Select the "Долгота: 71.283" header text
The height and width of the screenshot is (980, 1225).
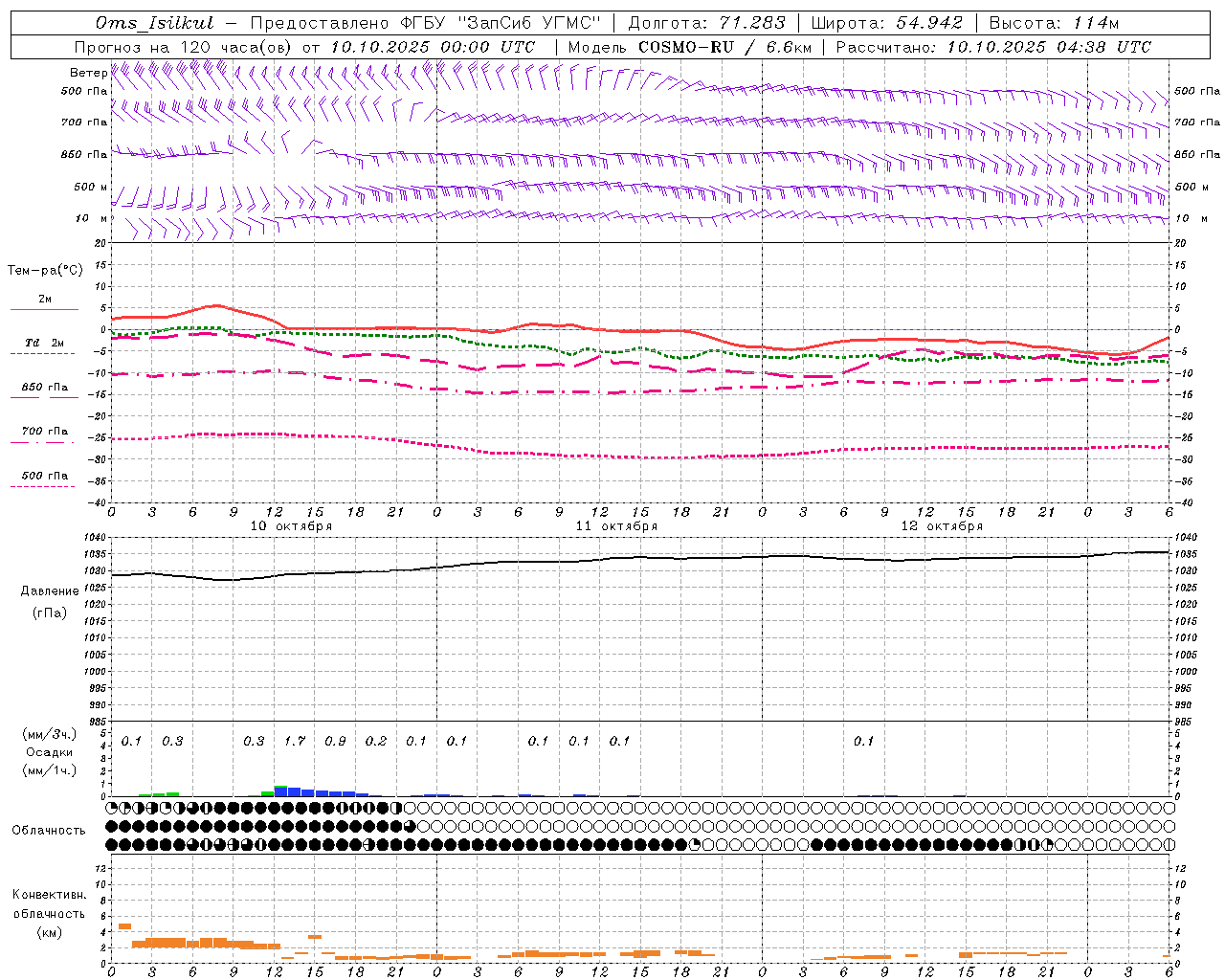point(706,23)
